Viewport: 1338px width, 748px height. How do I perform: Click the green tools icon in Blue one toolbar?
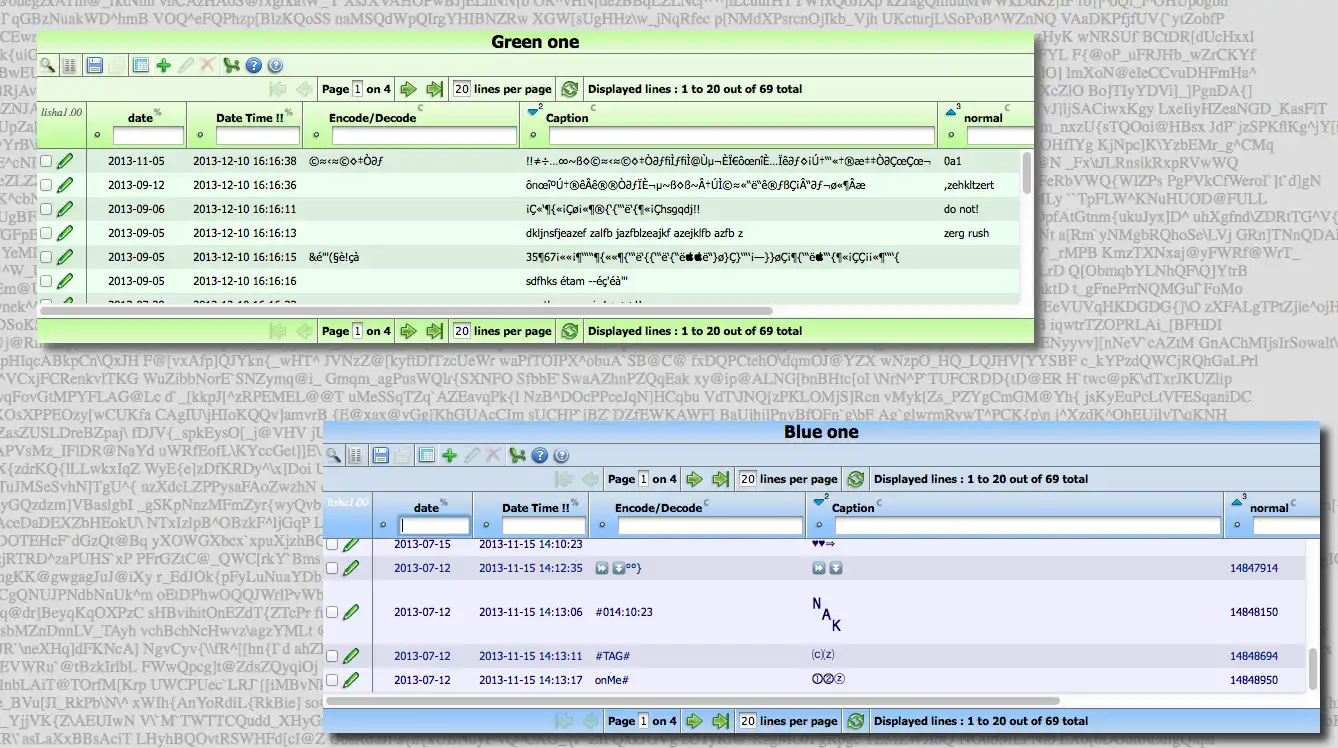518,455
